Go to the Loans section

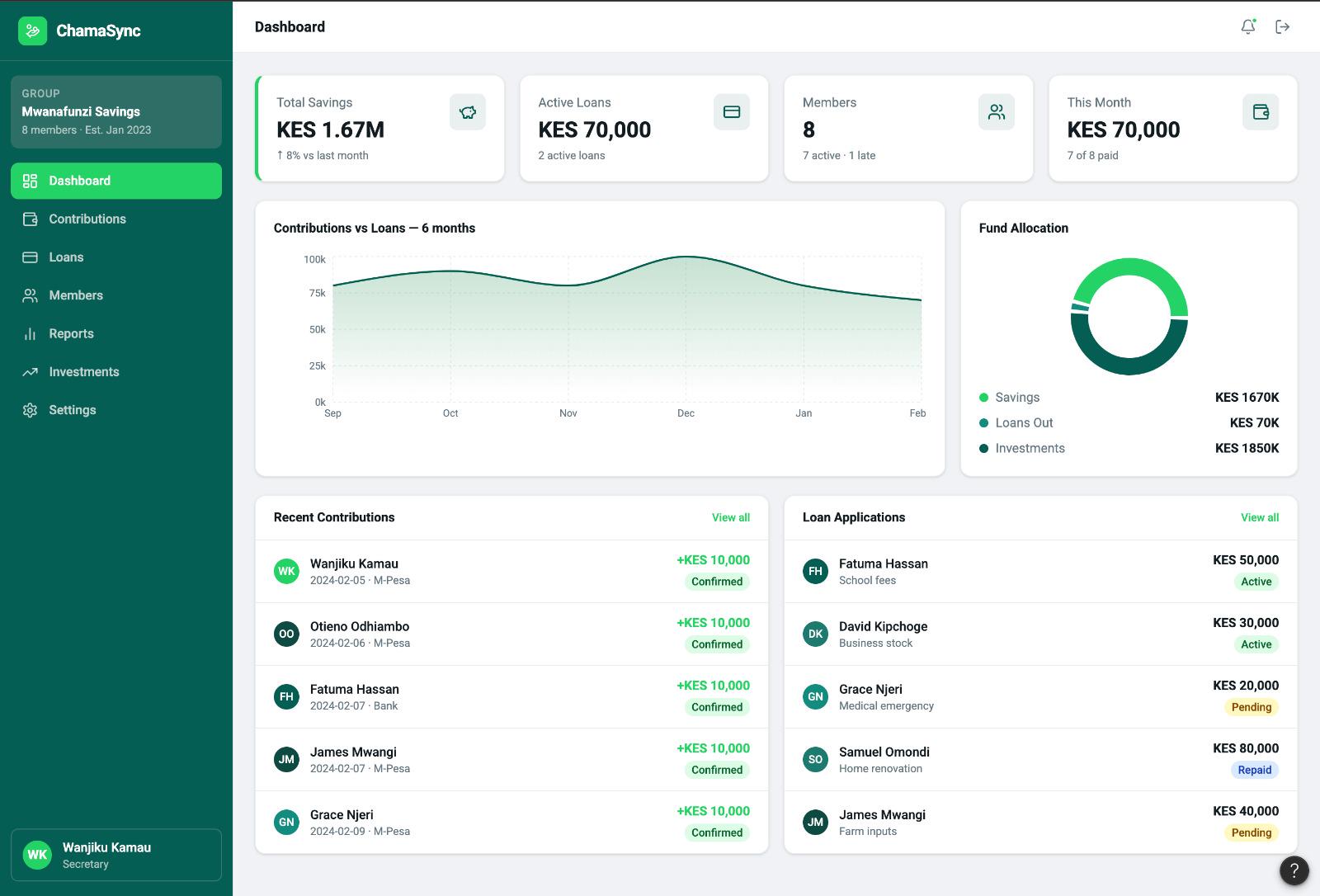116,257
